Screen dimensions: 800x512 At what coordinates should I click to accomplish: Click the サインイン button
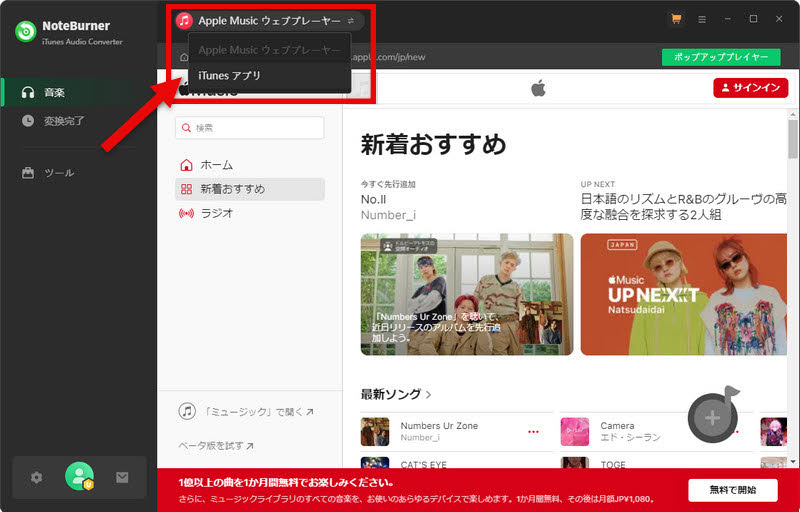[751, 88]
